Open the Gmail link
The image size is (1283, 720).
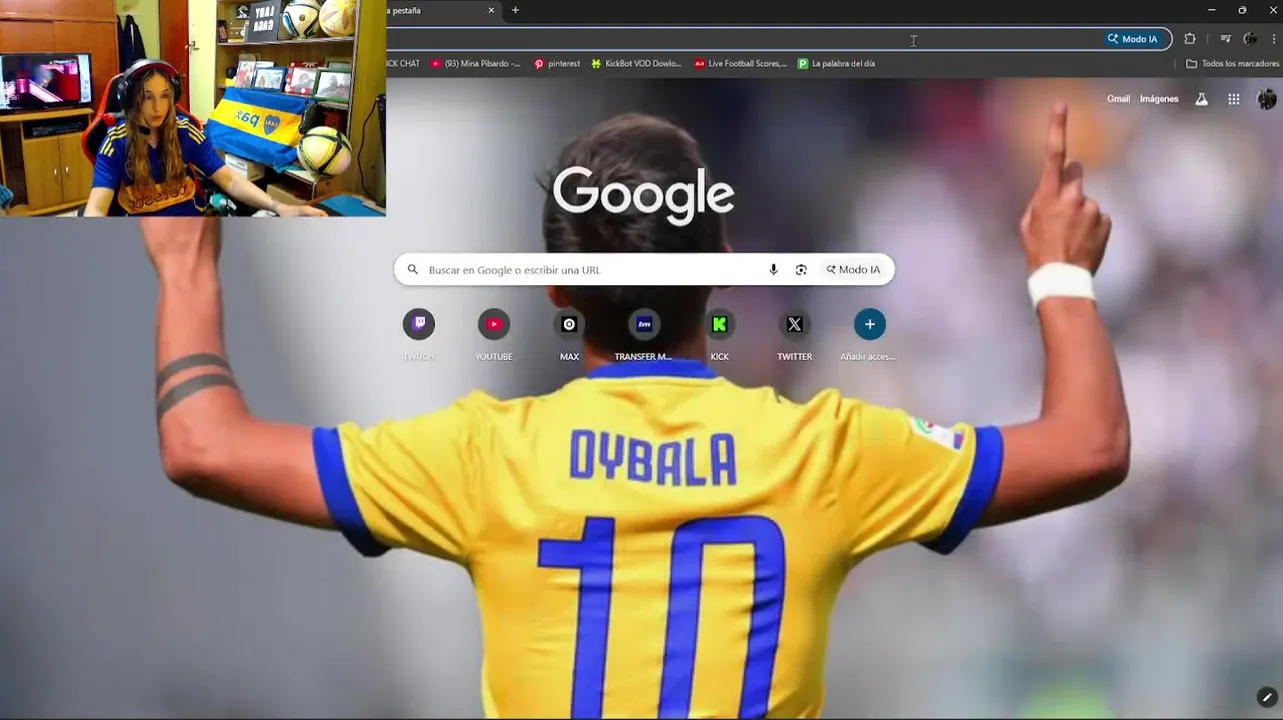coord(1118,99)
